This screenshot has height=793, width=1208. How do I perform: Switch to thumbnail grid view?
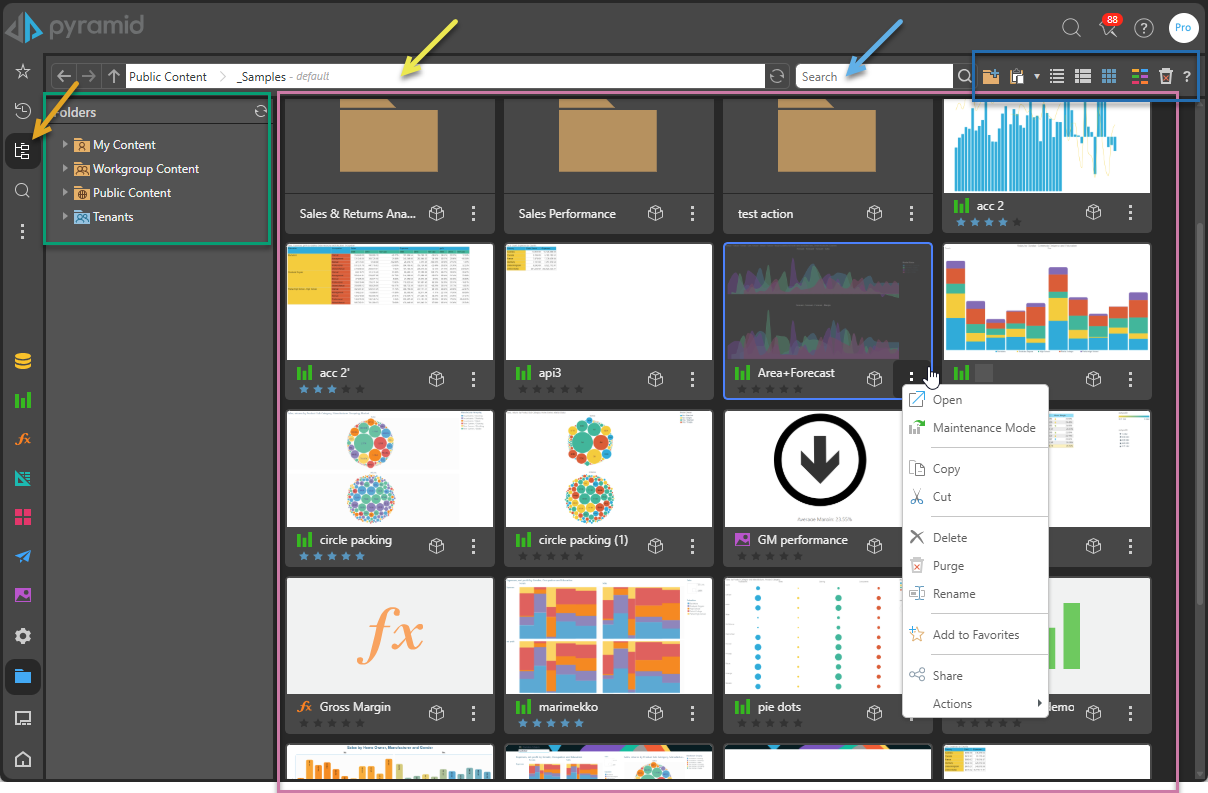(x=1109, y=76)
